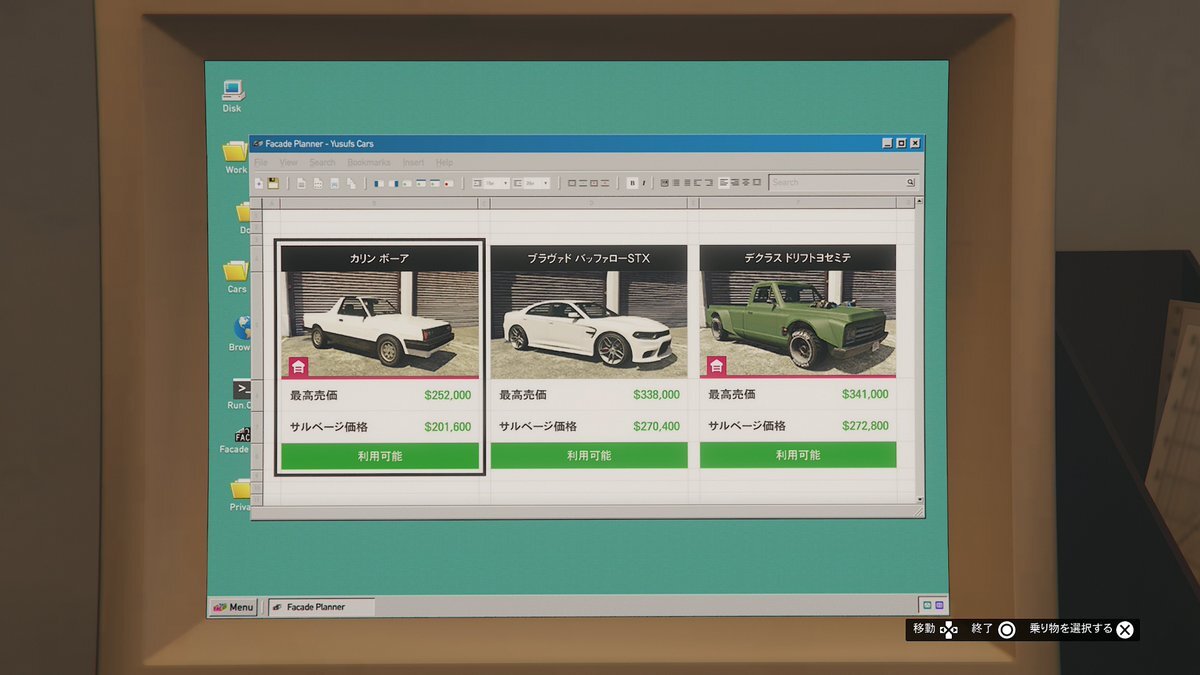Open the Help menu

point(444,162)
